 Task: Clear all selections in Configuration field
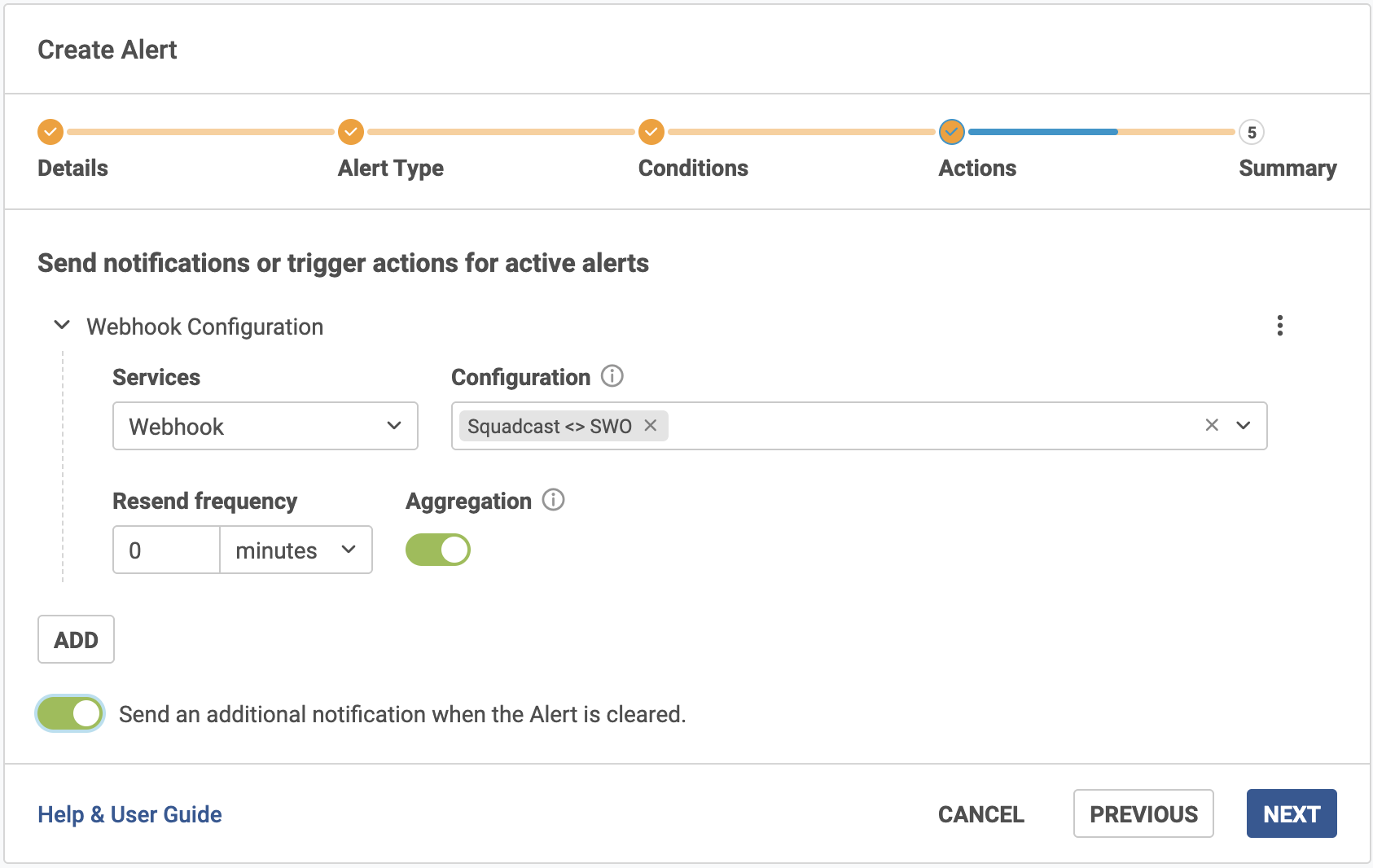click(x=1212, y=425)
